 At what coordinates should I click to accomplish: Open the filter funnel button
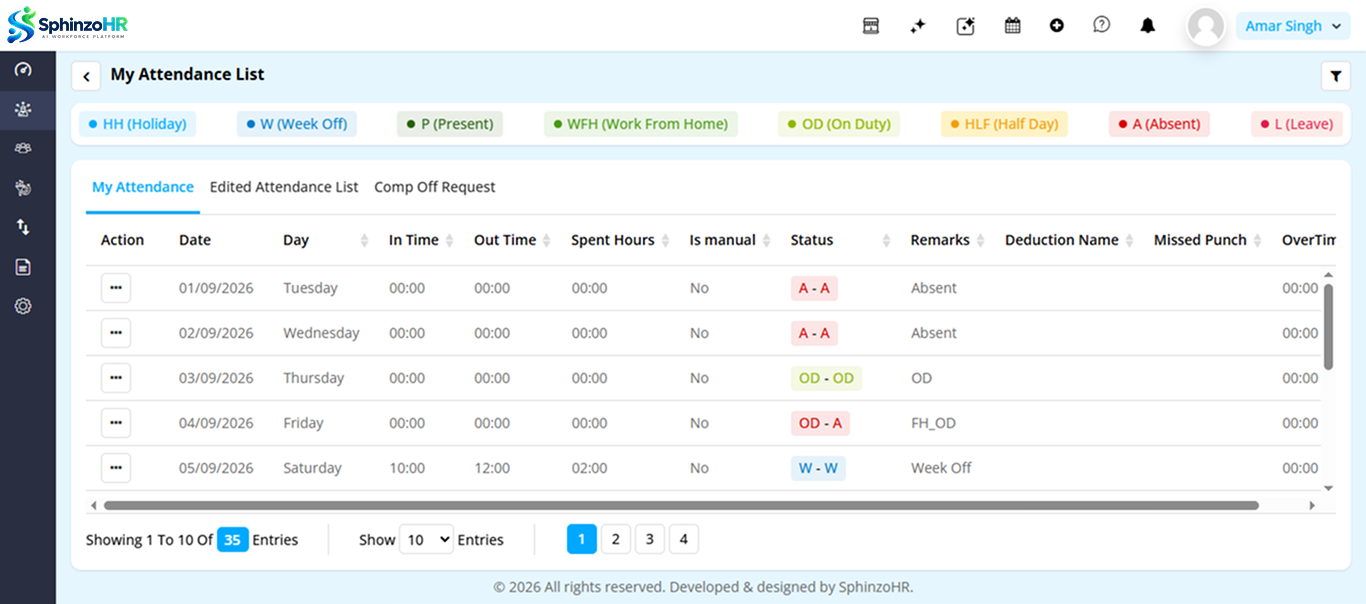point(1335,76)
